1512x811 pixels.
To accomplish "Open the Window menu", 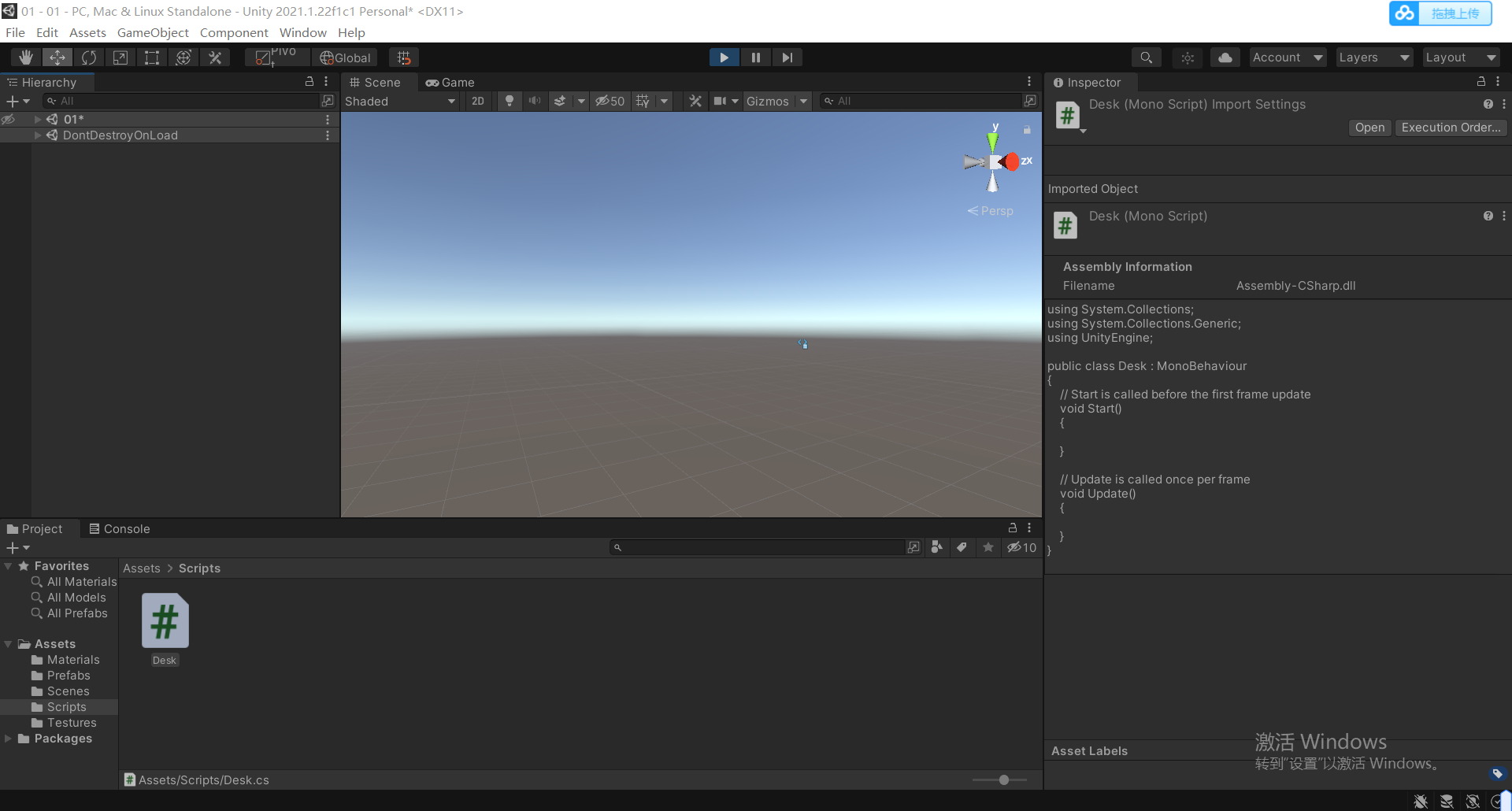I will pyautogui.click(x=302, y=32).
